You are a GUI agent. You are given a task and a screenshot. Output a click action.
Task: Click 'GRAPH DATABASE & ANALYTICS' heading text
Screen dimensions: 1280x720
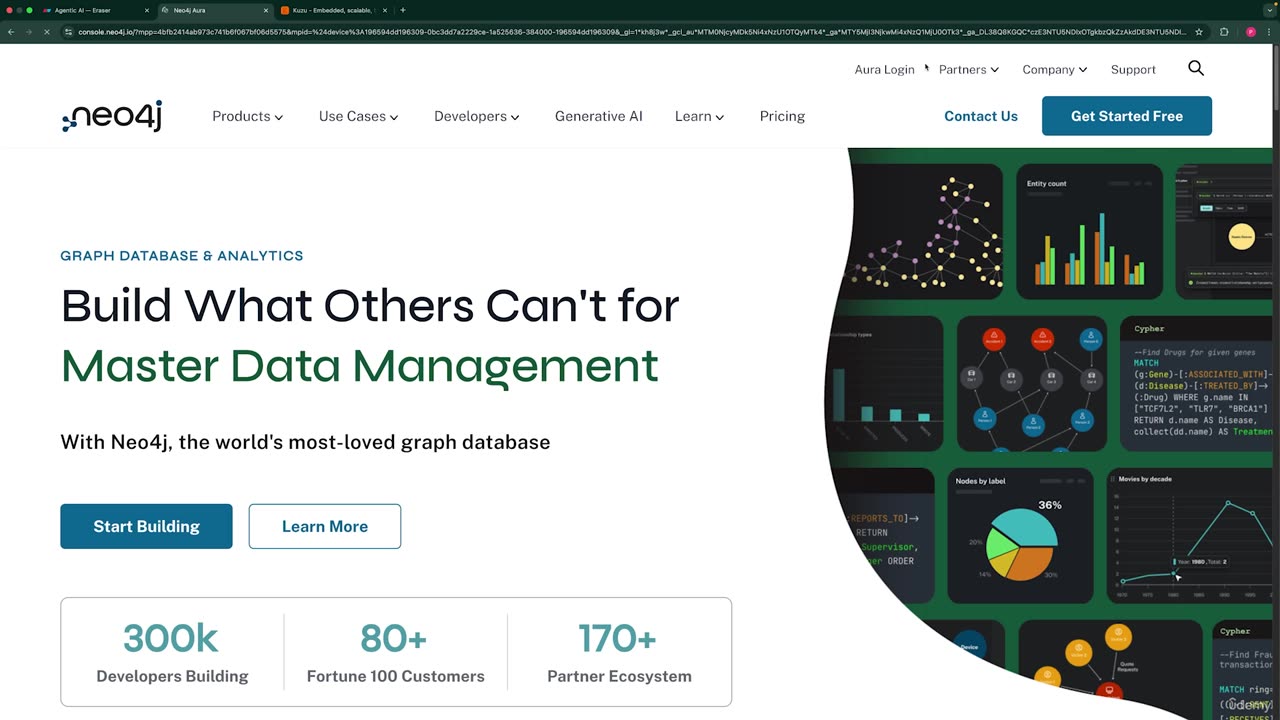(x=182, y=256)
